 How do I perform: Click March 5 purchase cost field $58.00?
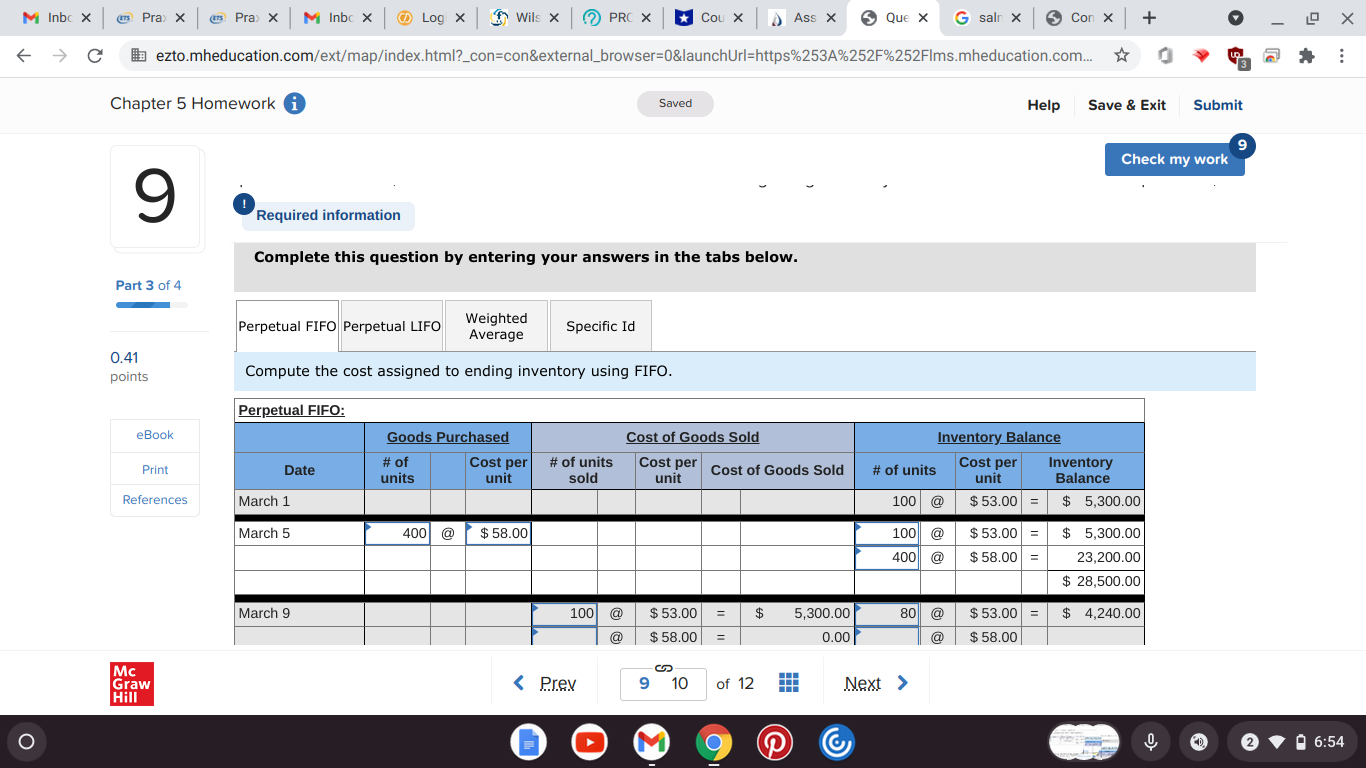(498, 534)
